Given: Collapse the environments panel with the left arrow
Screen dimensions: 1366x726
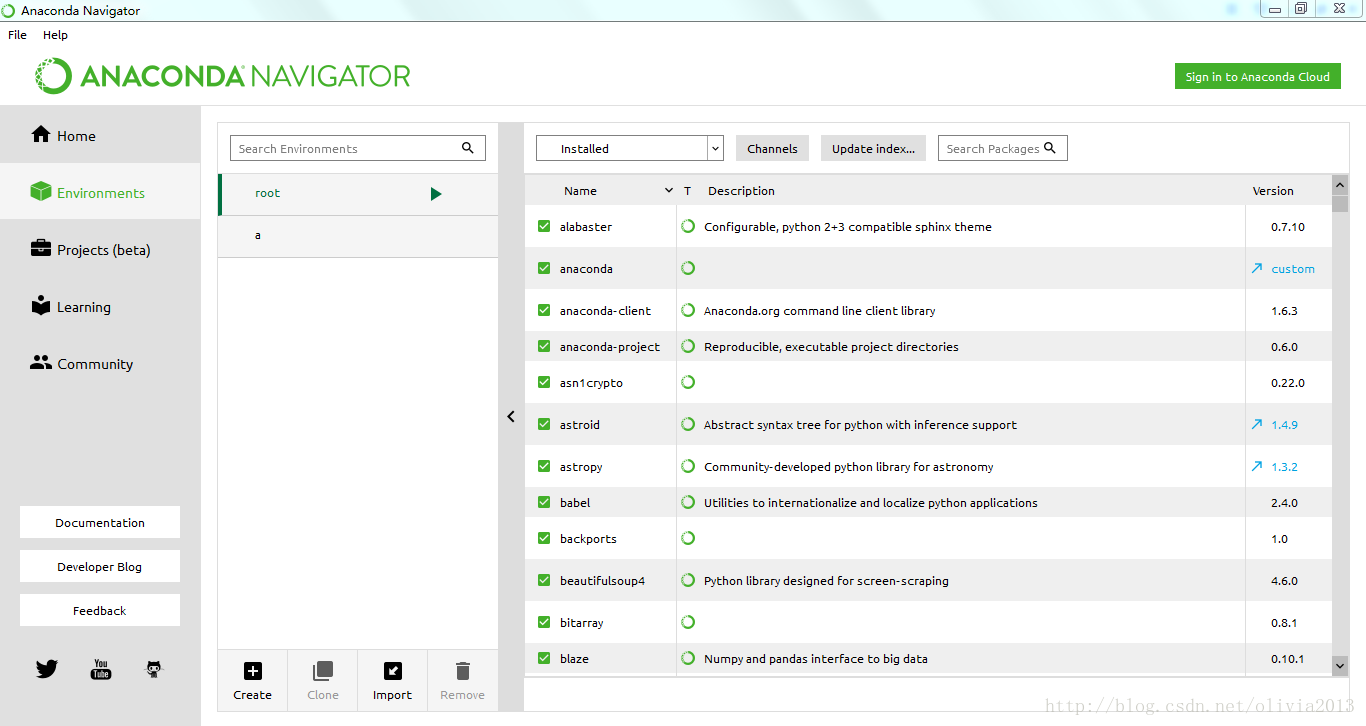Looking at the screenshot, I should (x=511, y=416).
